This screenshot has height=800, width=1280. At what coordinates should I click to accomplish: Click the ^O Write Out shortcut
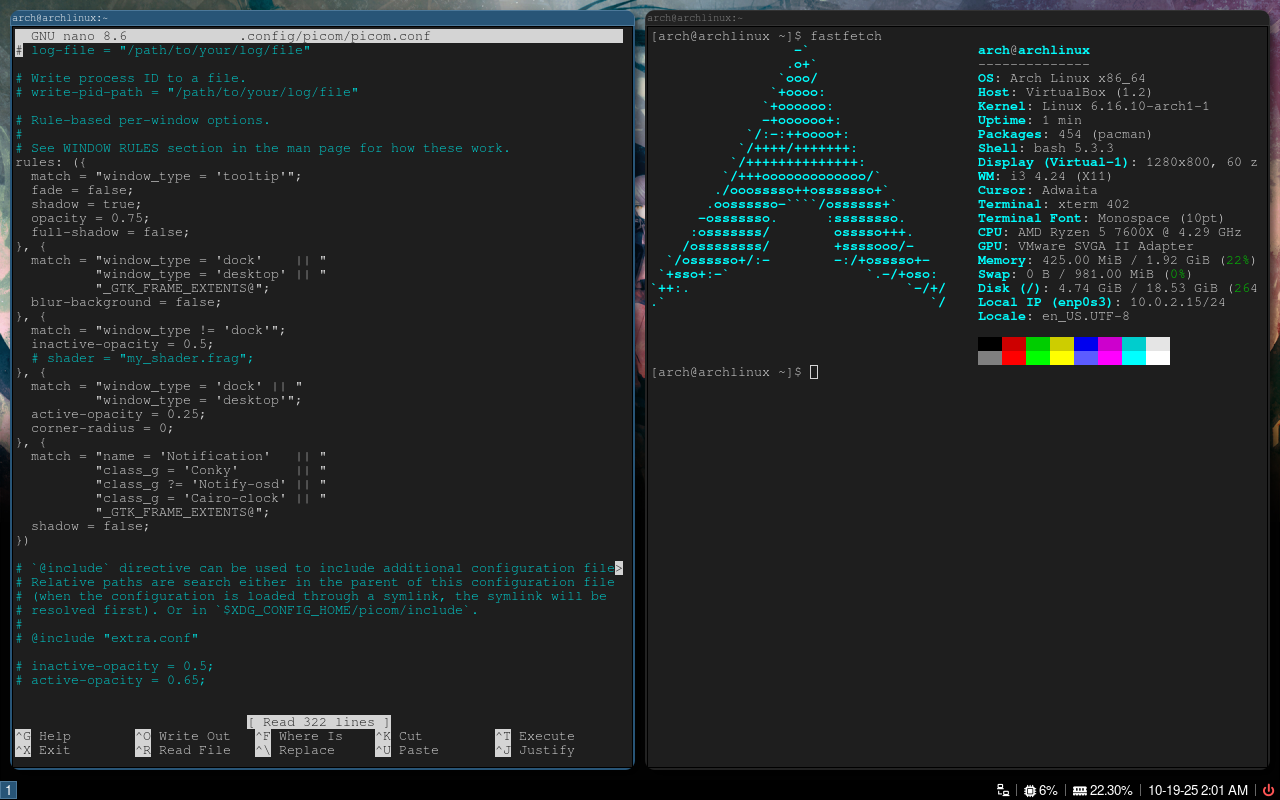tap(182, 736)
